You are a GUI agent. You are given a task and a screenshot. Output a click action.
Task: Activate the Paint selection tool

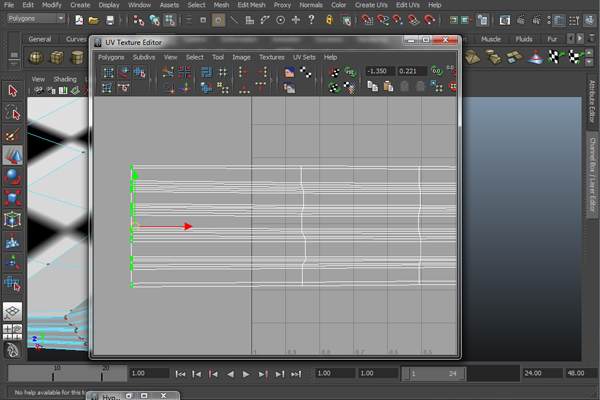[x=13, y=134]
